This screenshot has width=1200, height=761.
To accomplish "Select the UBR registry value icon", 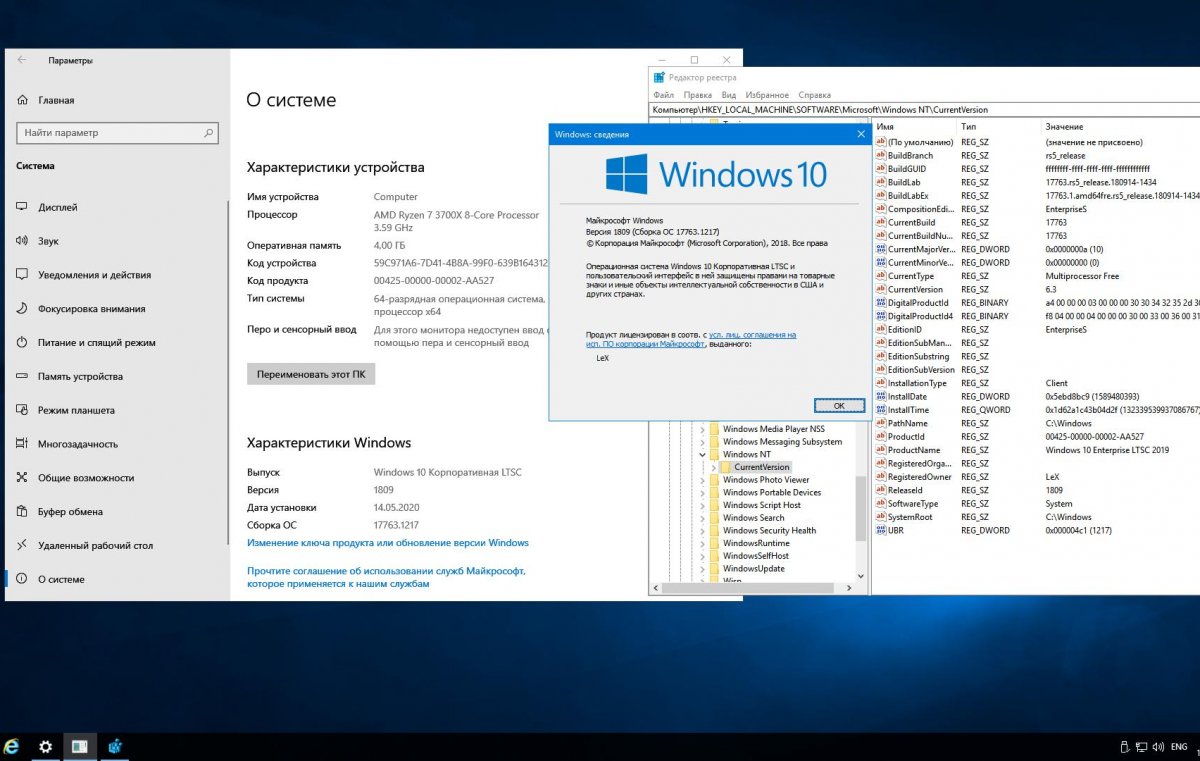I will (881, 530).
